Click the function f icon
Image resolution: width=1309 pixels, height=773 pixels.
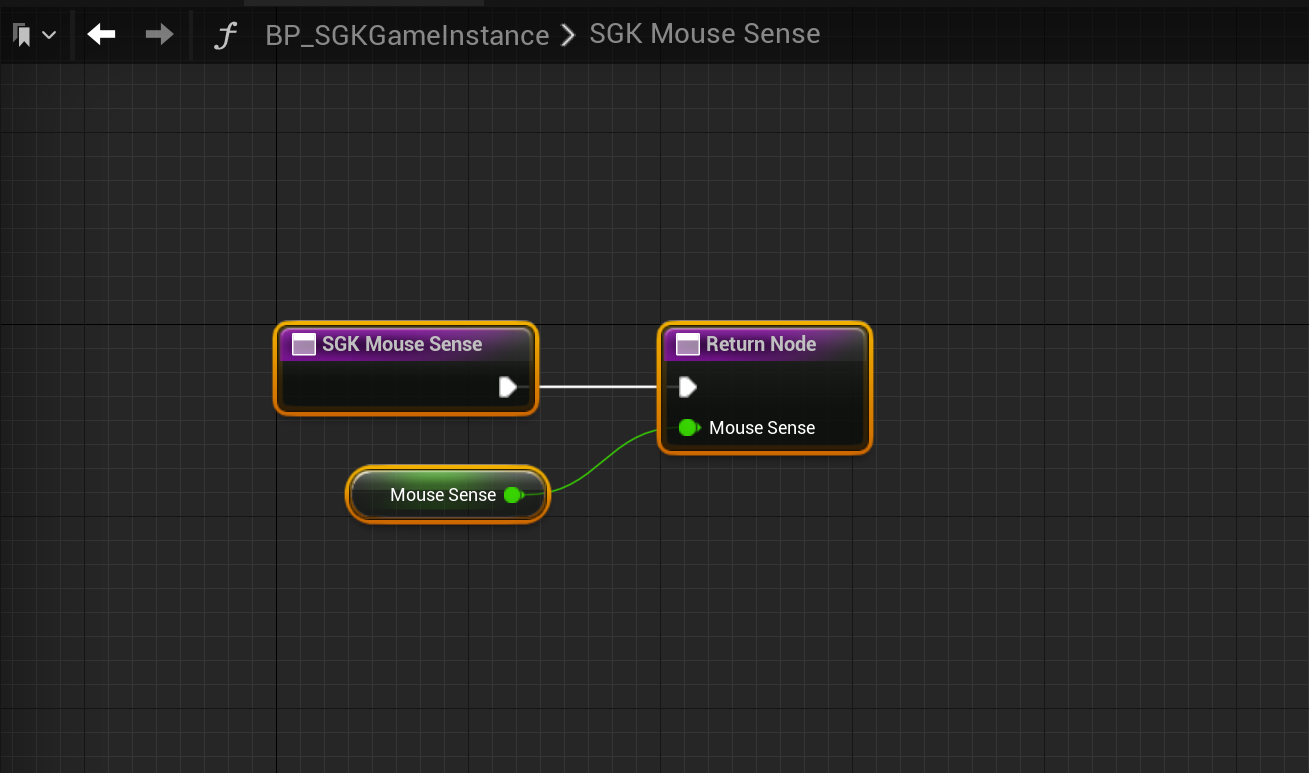click(x=227, y=36)
